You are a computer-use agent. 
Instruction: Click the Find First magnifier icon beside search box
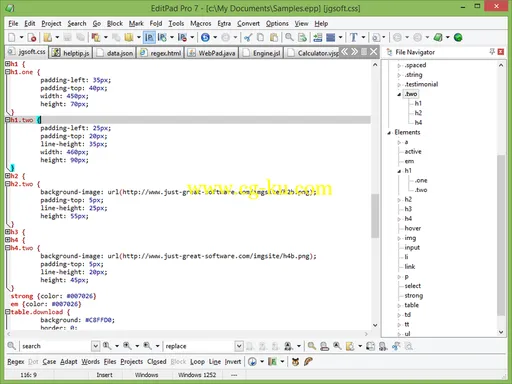point(107,346)
